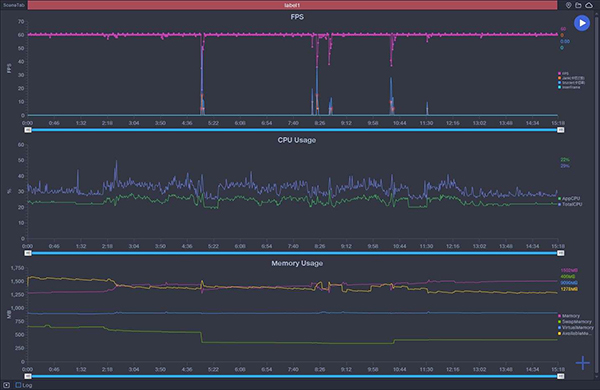Click the red label1 bar
Image resolution: width=600 pixels, height=390 pixels.
[x=292, y=5]
